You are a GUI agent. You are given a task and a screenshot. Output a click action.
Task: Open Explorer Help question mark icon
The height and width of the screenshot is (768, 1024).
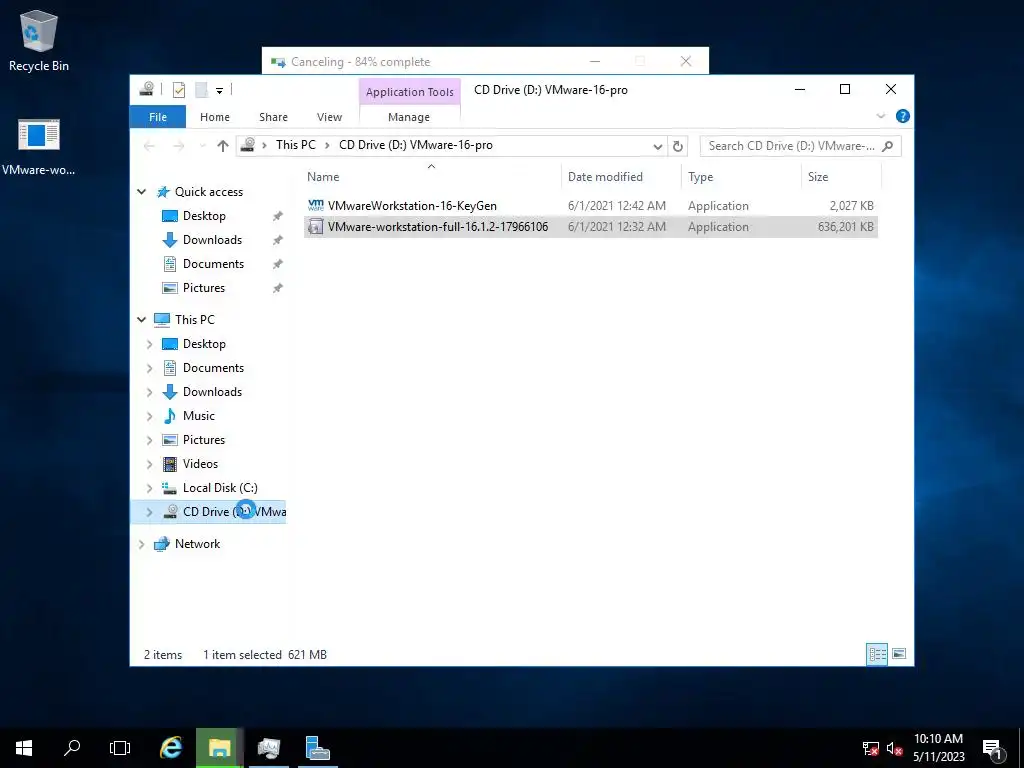903,116
